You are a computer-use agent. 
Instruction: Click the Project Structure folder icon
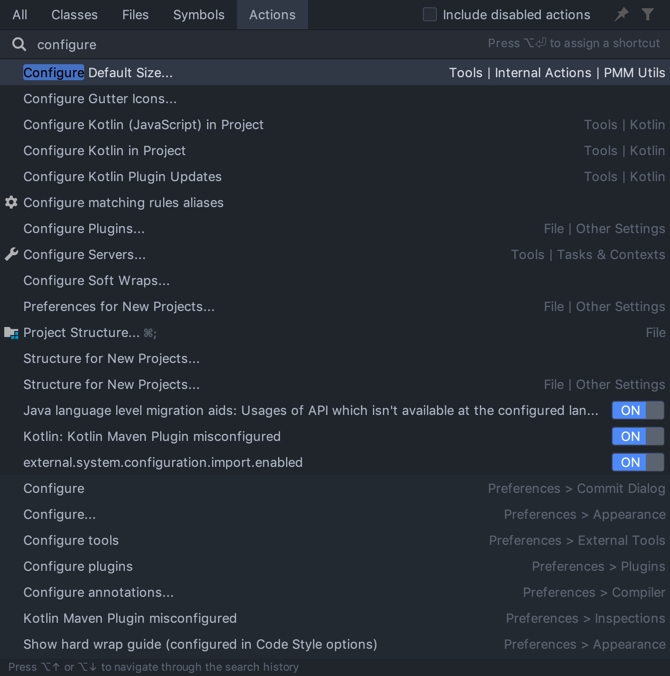11,332
